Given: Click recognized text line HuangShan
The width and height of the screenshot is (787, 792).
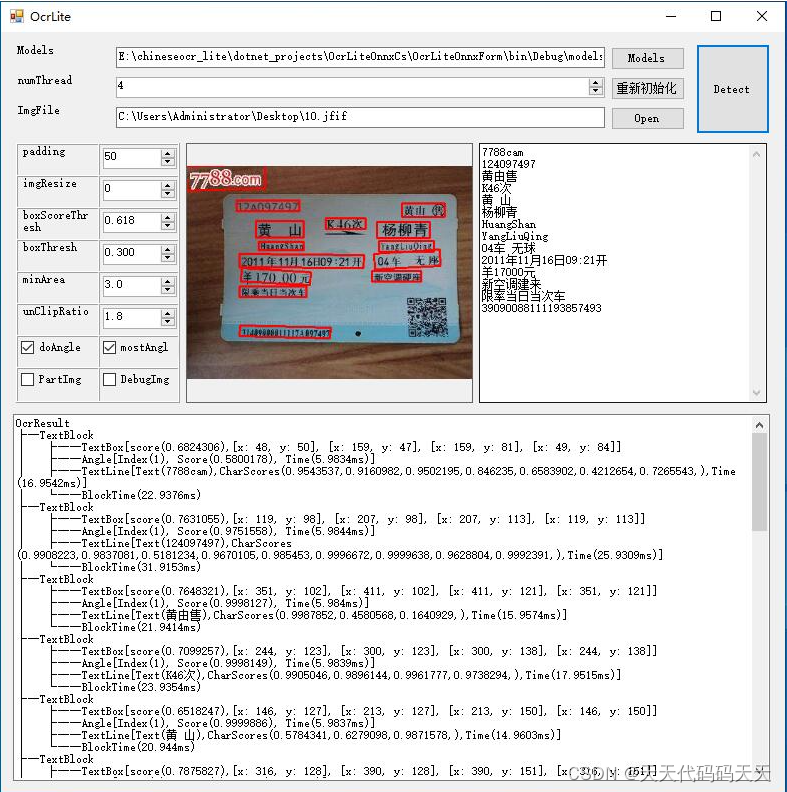Looking at the screenshot, I should pyautogui.click(x=509, y=224).
